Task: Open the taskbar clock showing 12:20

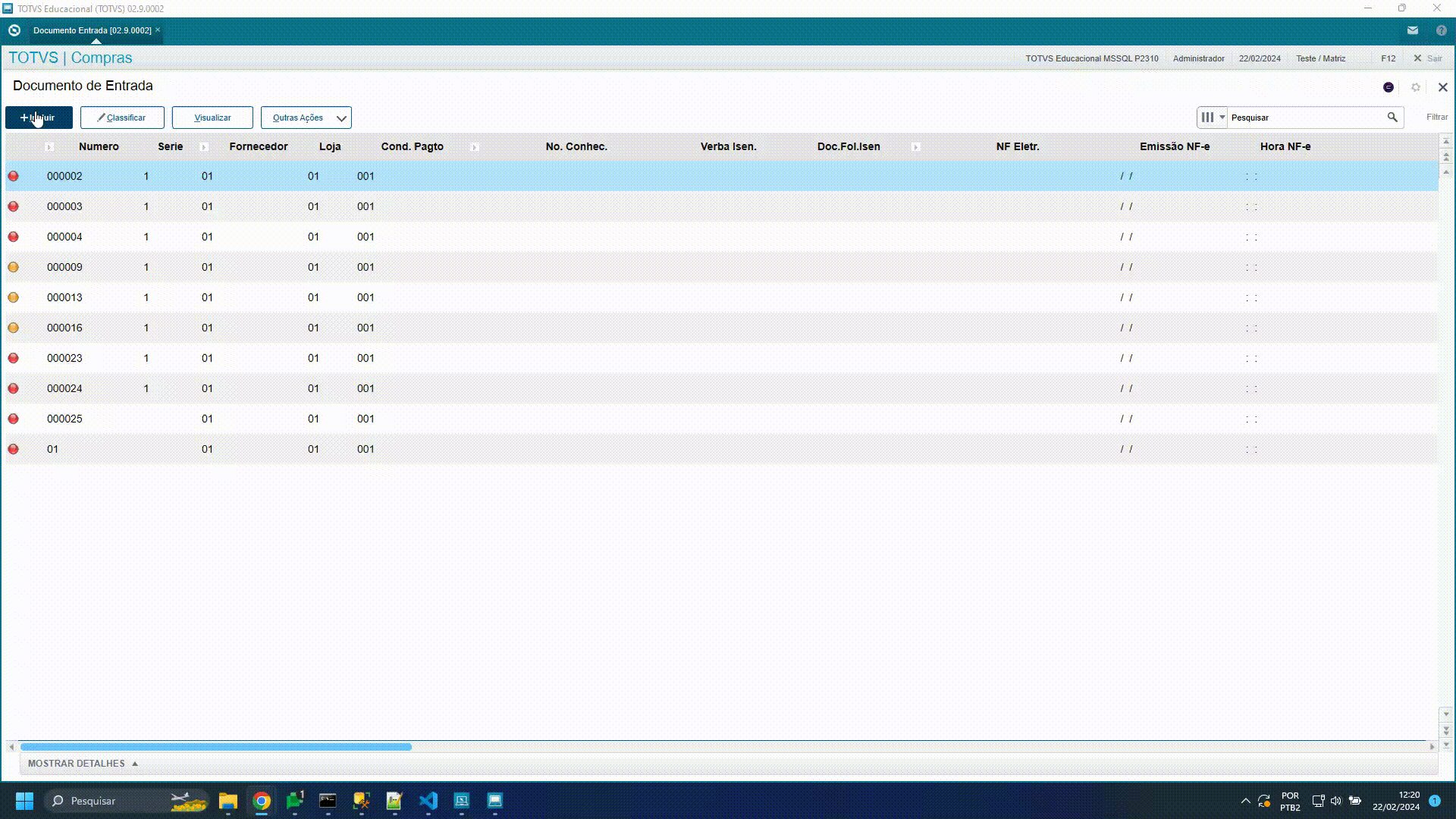Action: [x=1396, y=801]
